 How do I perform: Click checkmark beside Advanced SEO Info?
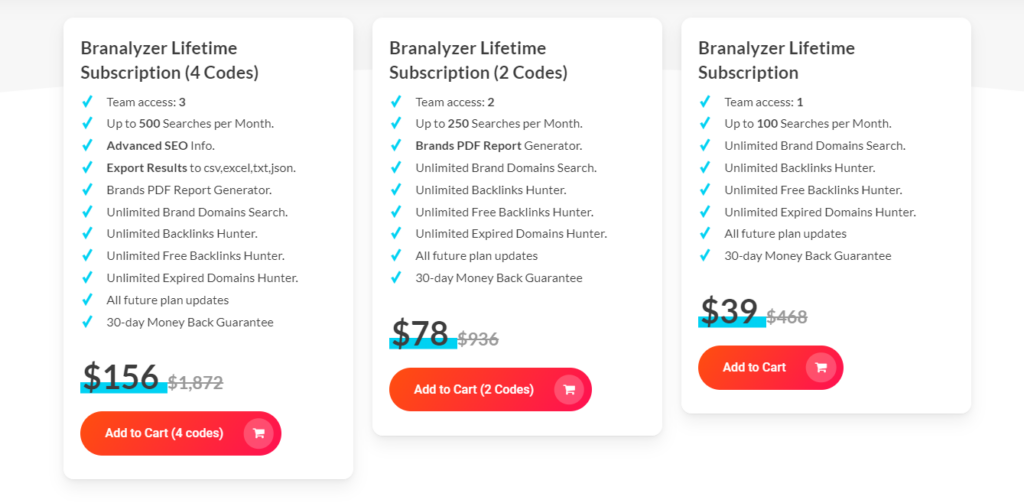(x=88, y=146)
